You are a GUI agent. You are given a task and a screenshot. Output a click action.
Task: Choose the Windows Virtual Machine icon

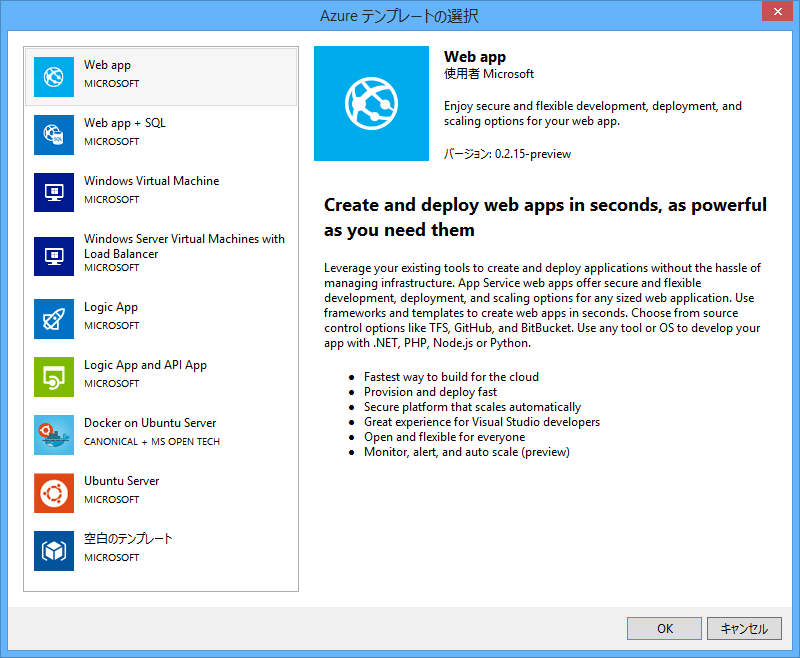(x=54, y=192)
